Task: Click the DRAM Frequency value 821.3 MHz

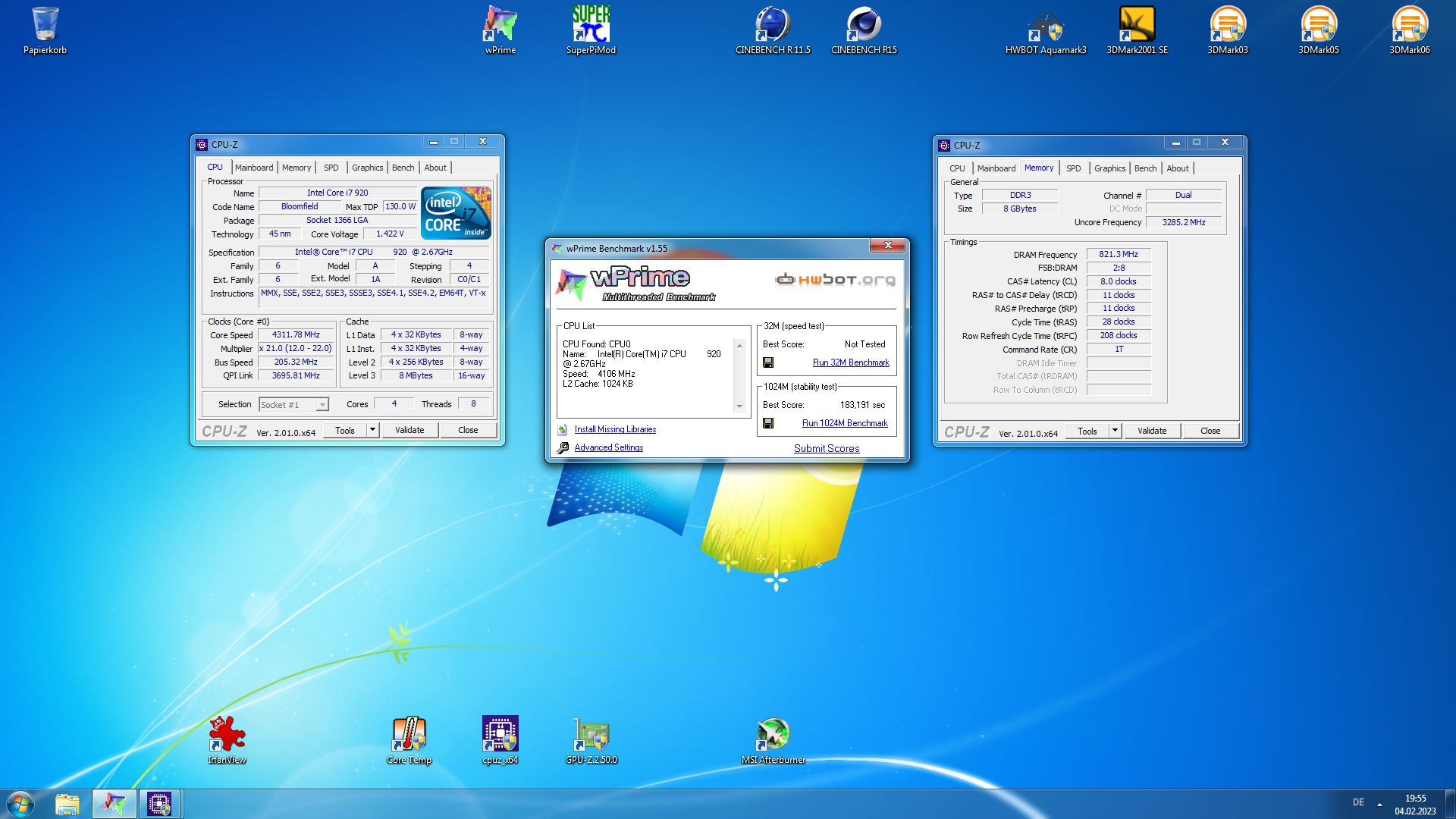Action: coord(1119,254)
